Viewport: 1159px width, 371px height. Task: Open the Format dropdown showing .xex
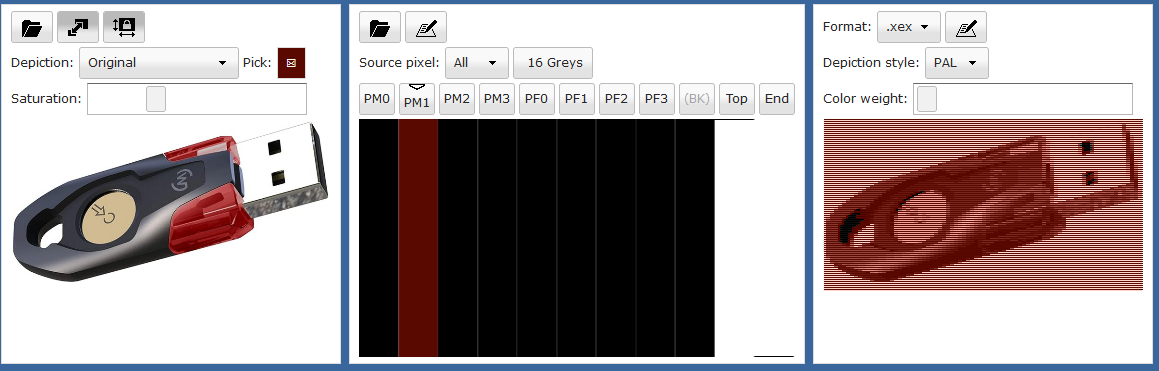click(x=908, y=27)
